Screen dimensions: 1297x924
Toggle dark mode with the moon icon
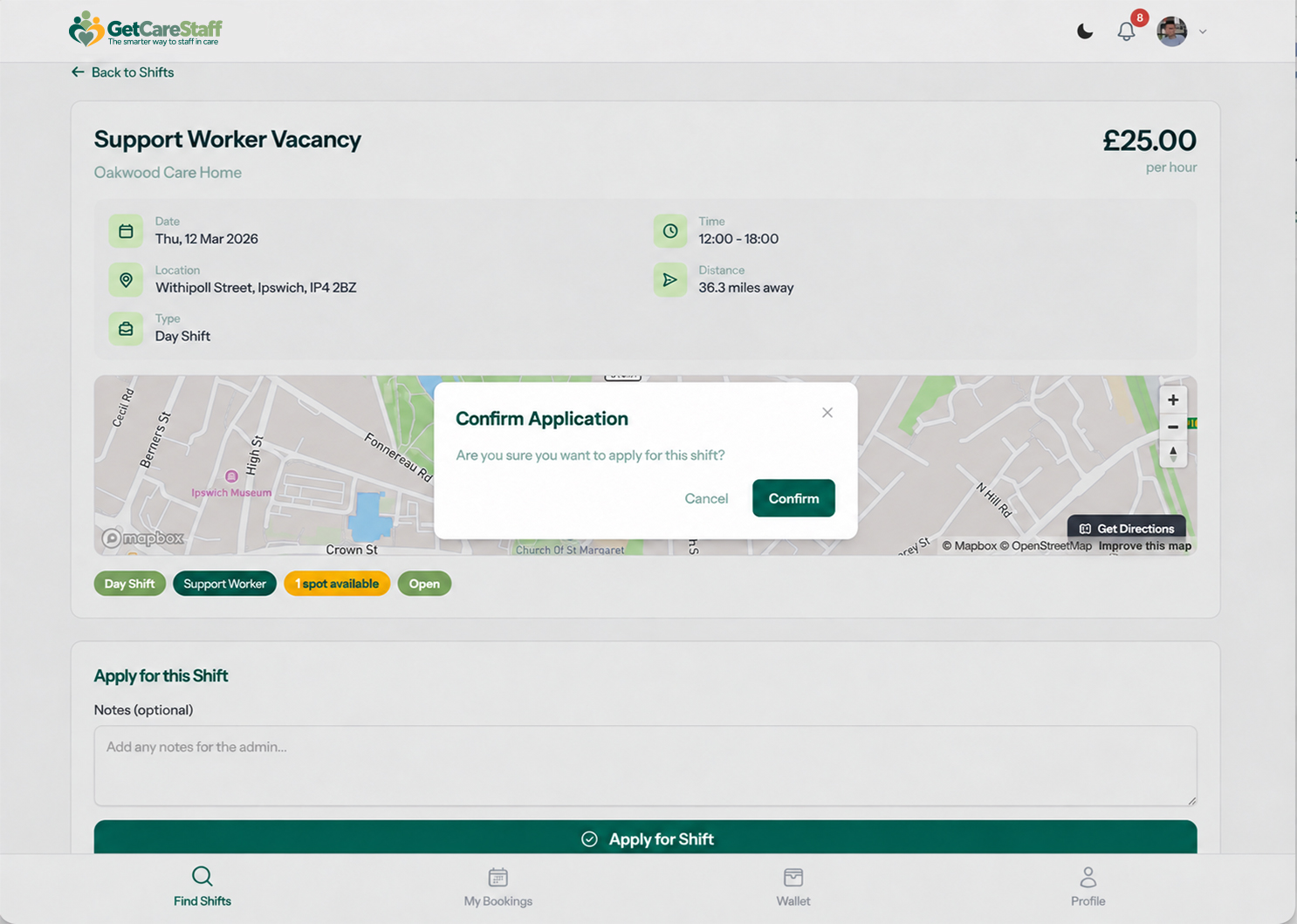pyautogui.click(x=1085, y=31)
